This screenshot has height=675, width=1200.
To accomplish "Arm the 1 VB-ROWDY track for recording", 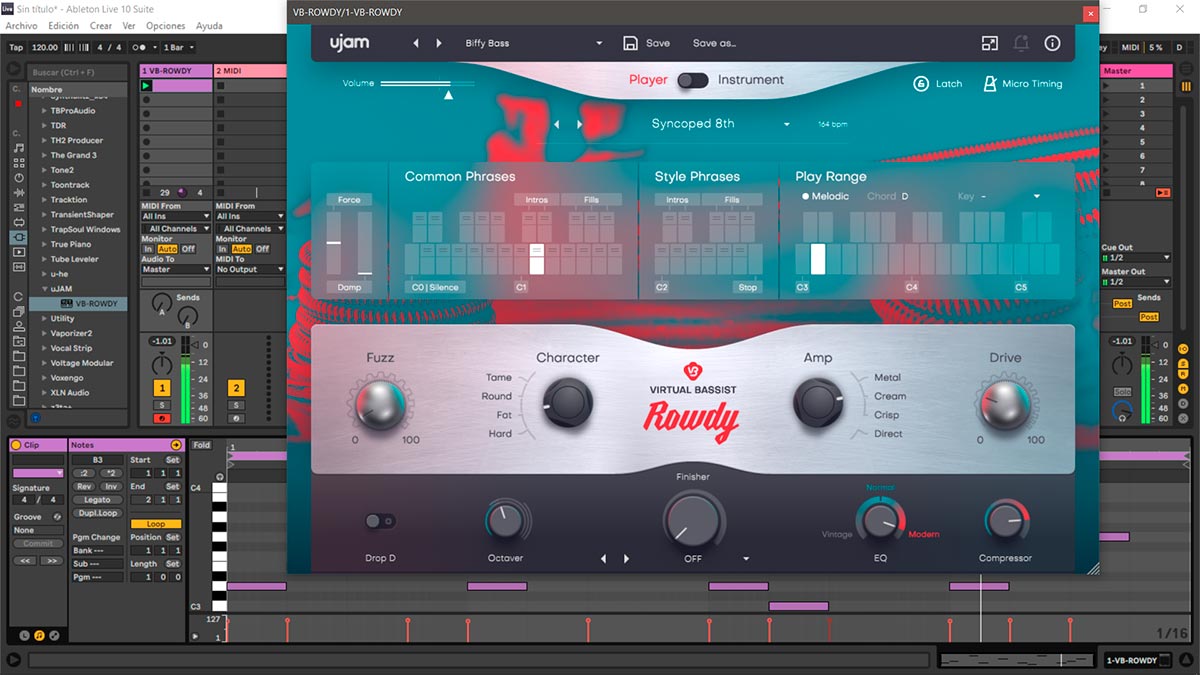I will pos(161,418).
